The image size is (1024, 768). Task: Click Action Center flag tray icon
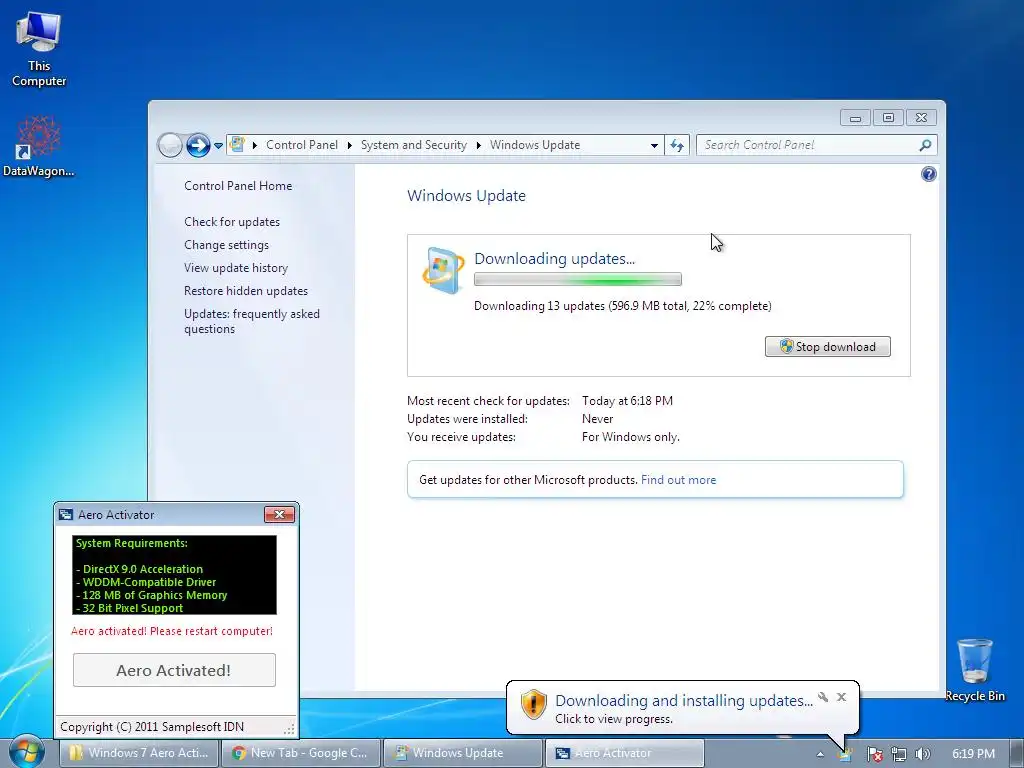click(874, 754)
